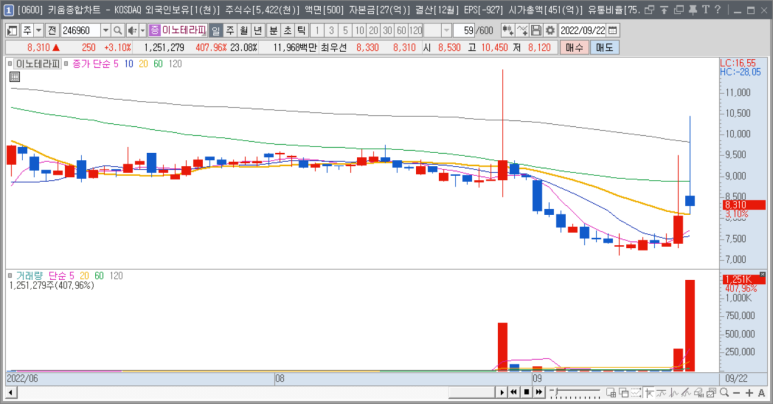
Task: Toggle the 이노테라피 price series legend box
Action: (10, 64)
